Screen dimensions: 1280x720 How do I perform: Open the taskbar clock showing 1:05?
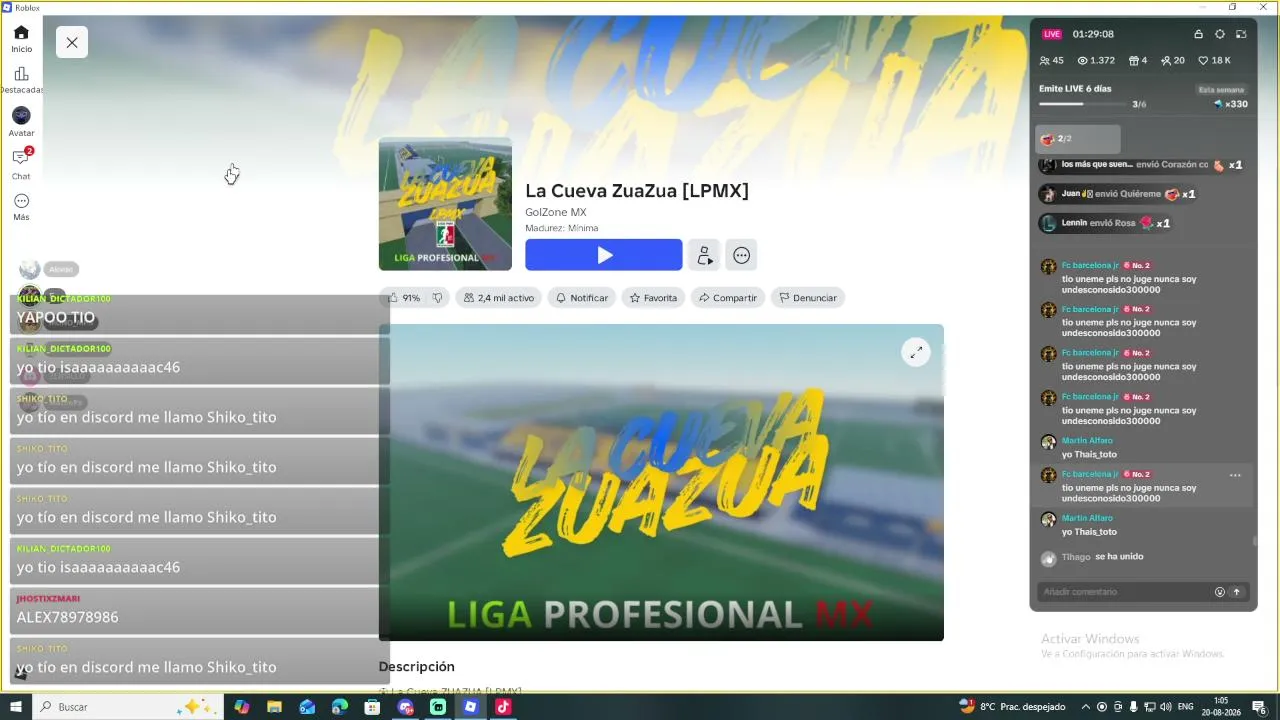pos(1221,707)
